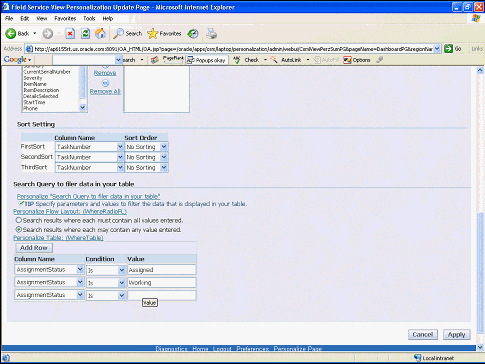Click the Logout footer link
The image size is (485, 364).
pos(222,349)
